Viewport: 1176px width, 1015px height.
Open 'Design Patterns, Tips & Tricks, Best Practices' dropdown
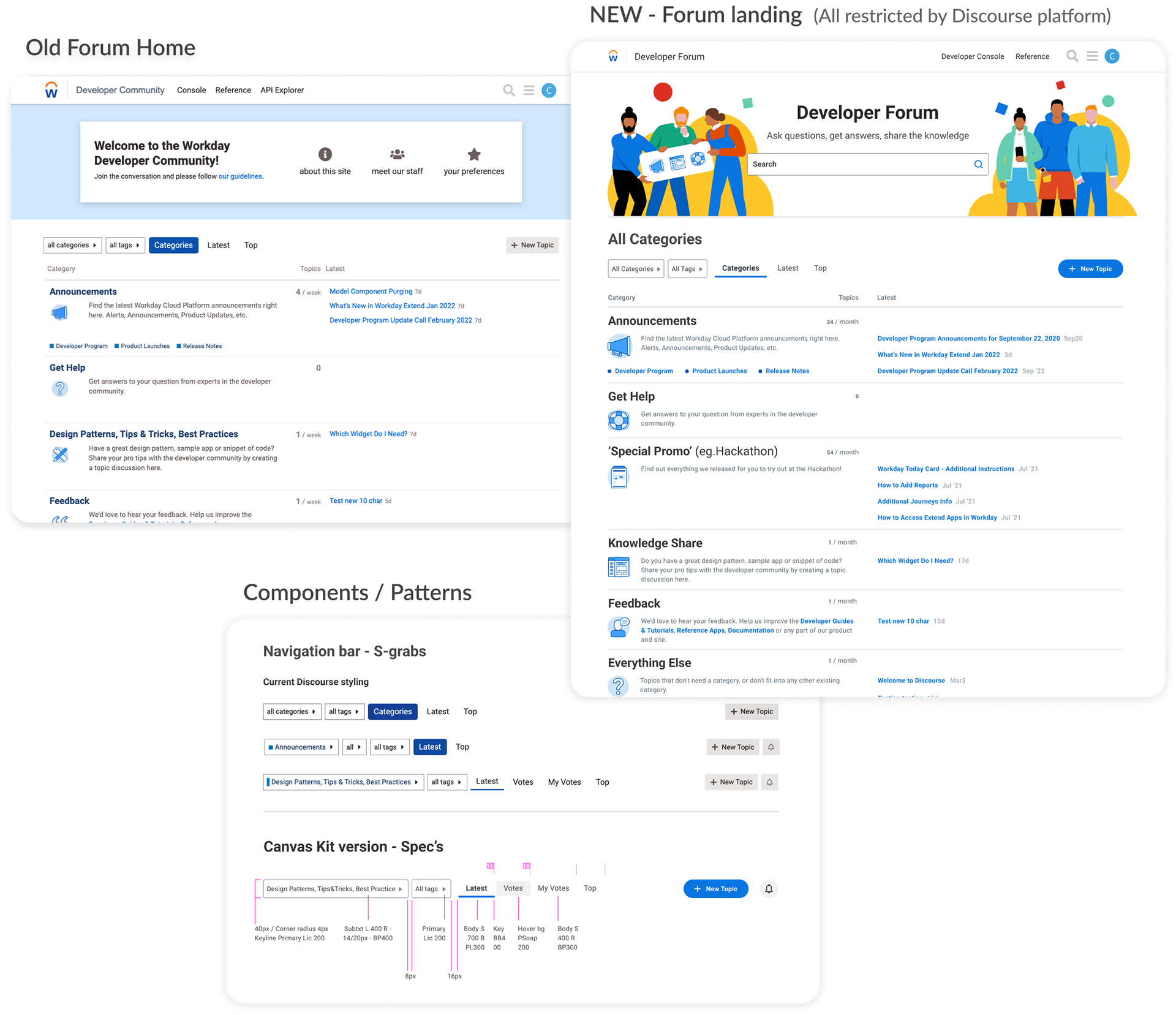[344, 782]
